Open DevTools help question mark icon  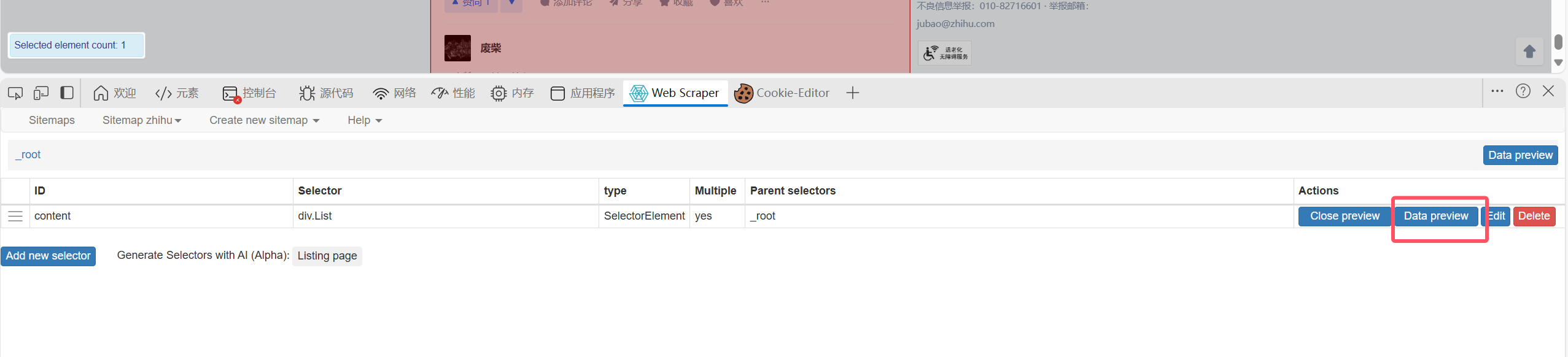coord(1523,91)
